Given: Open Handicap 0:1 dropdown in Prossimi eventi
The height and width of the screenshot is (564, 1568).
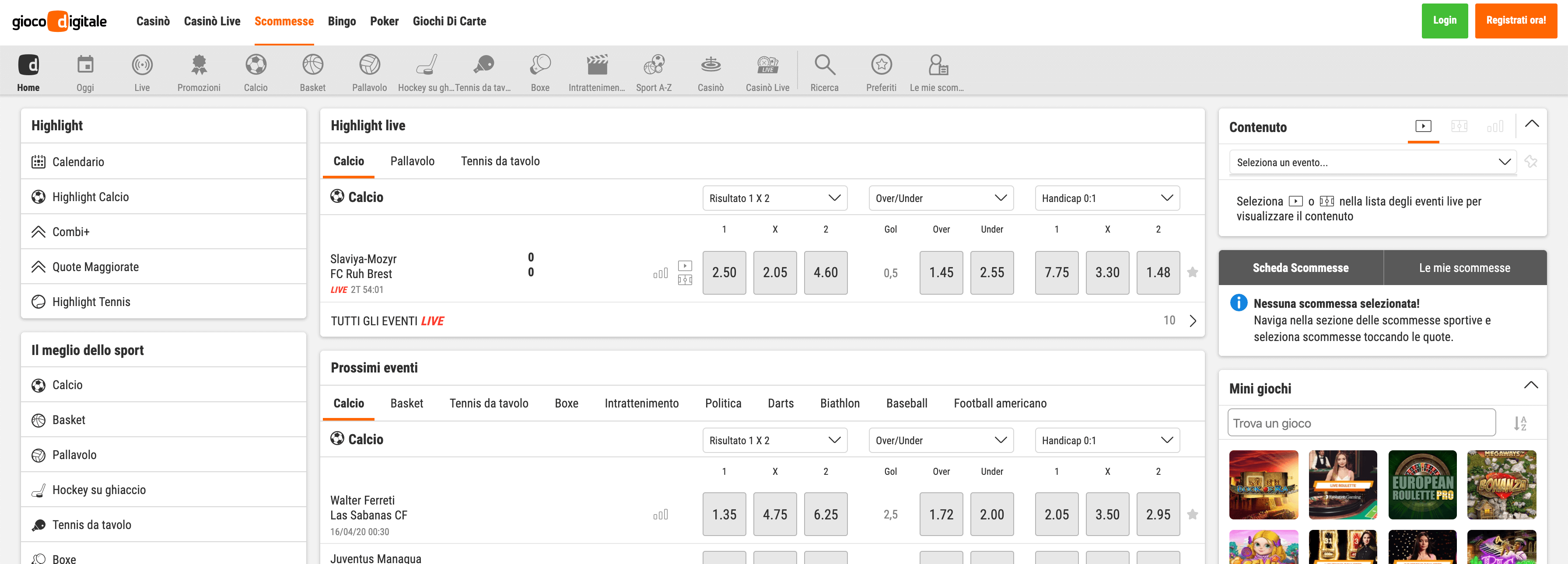Looking at the screenshot, I should click(1107, 441).
